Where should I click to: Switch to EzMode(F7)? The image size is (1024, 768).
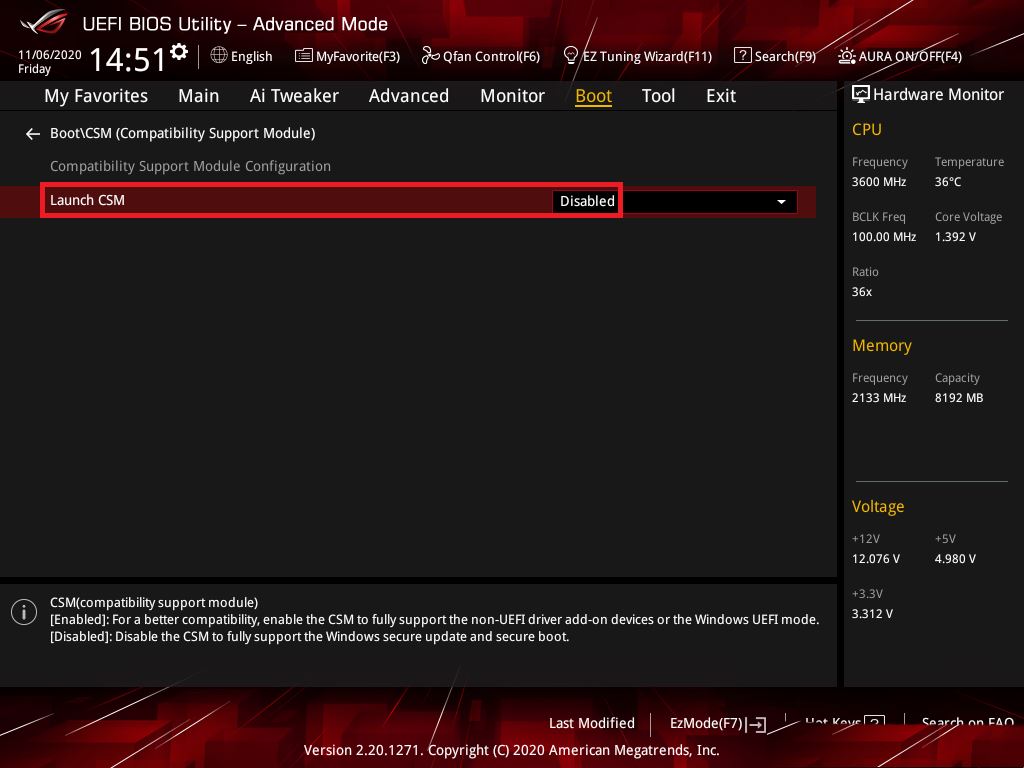[x=706, y=724]
